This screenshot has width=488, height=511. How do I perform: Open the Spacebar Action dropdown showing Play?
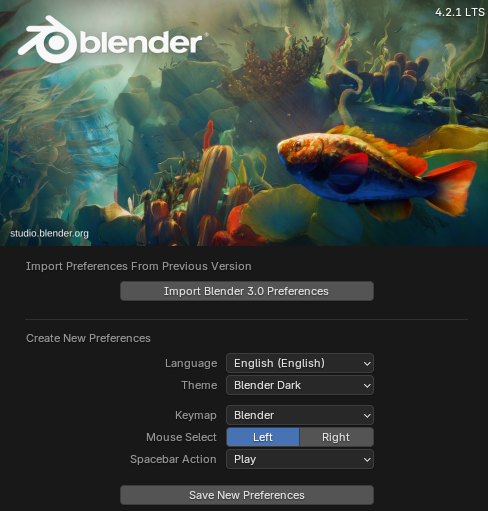coord(300,459)
